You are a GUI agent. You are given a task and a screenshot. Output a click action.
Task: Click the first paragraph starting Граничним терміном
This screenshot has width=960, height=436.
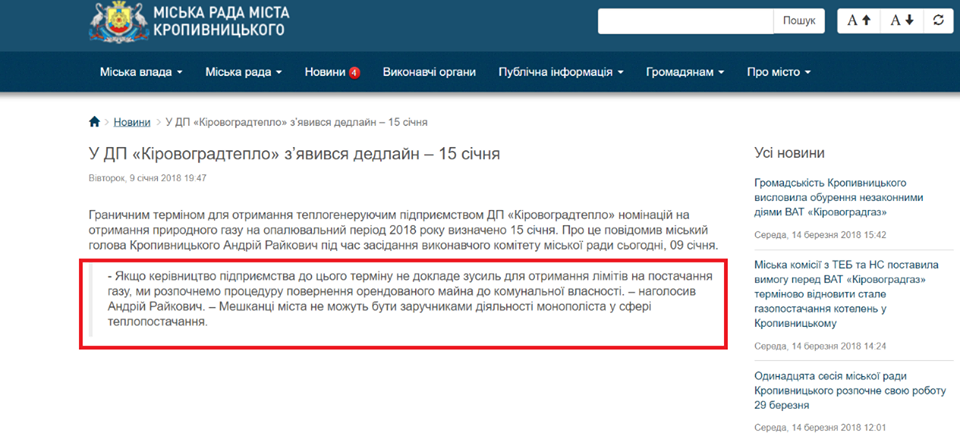tap(403, 231)
